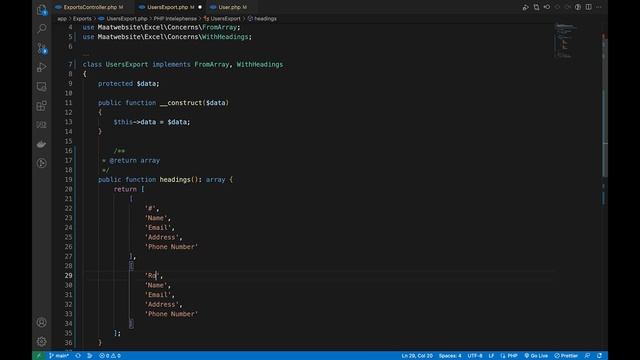Screen dimensions: 640x360
Task: Open notifications bell in status bar
Action: point(599,356)
